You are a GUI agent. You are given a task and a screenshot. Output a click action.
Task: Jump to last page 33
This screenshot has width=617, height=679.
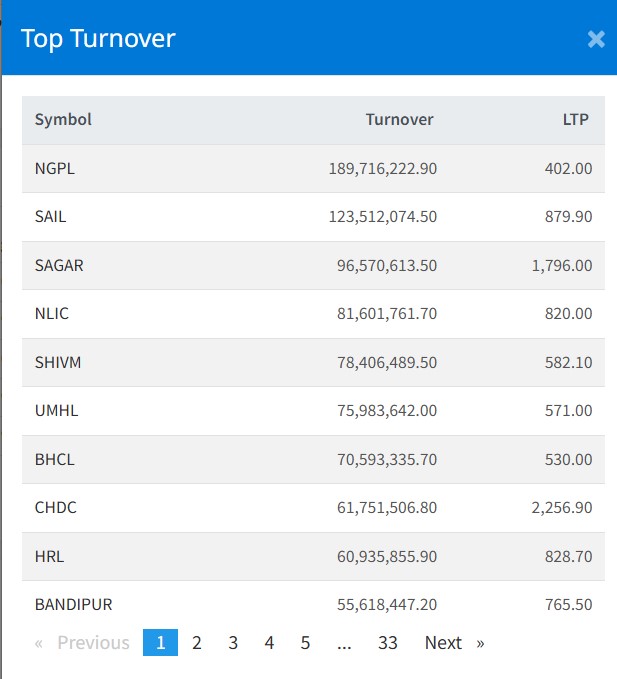[388, 643]
